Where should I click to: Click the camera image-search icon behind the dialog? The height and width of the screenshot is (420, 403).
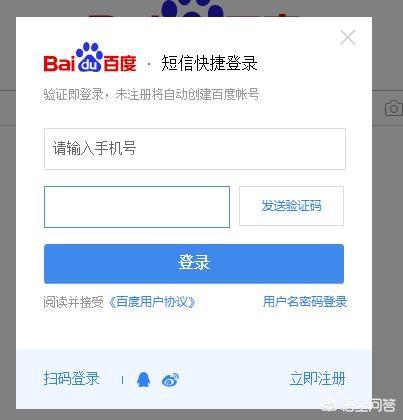393,108
